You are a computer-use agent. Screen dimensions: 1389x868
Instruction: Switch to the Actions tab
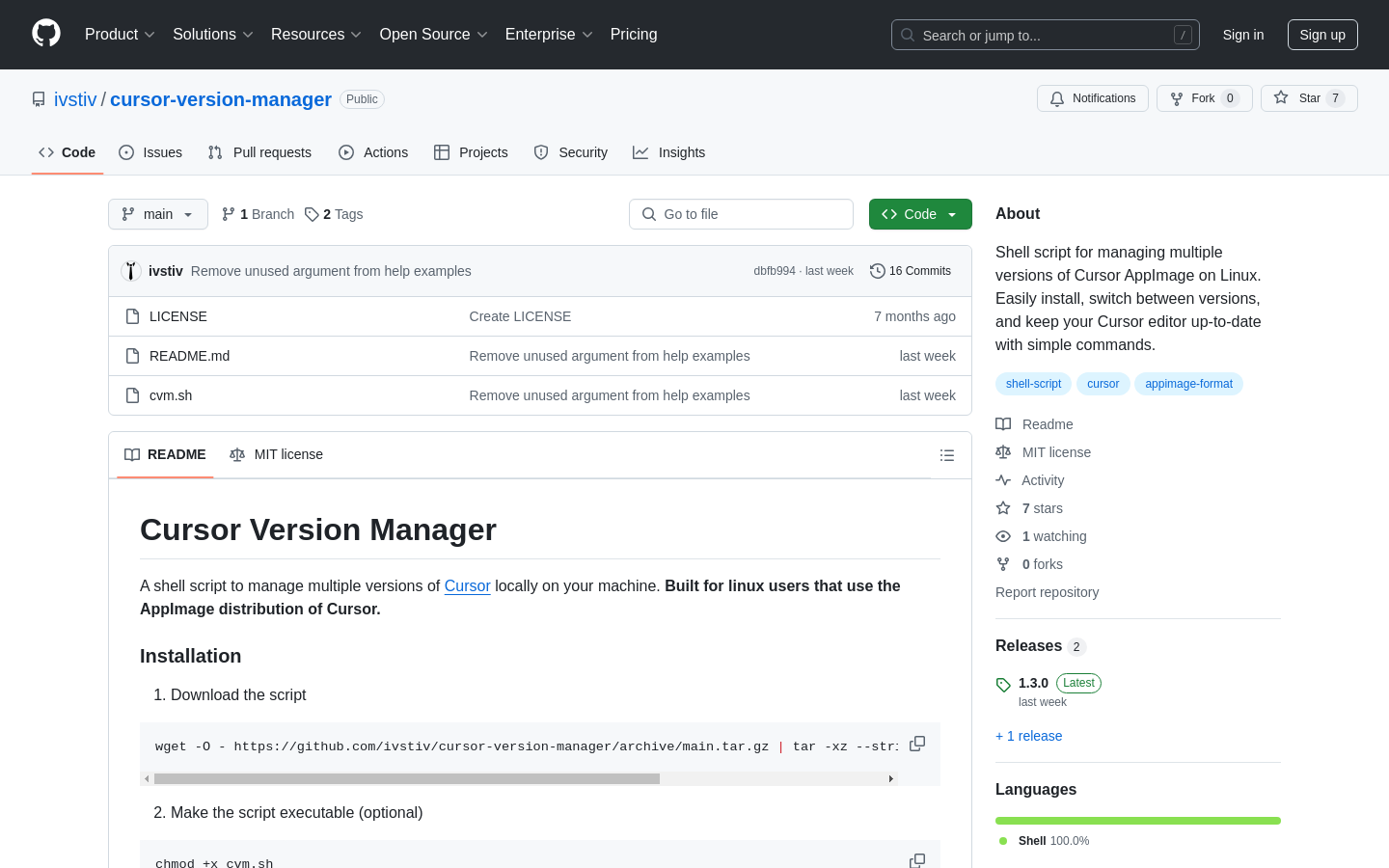(x=373, y=152)
